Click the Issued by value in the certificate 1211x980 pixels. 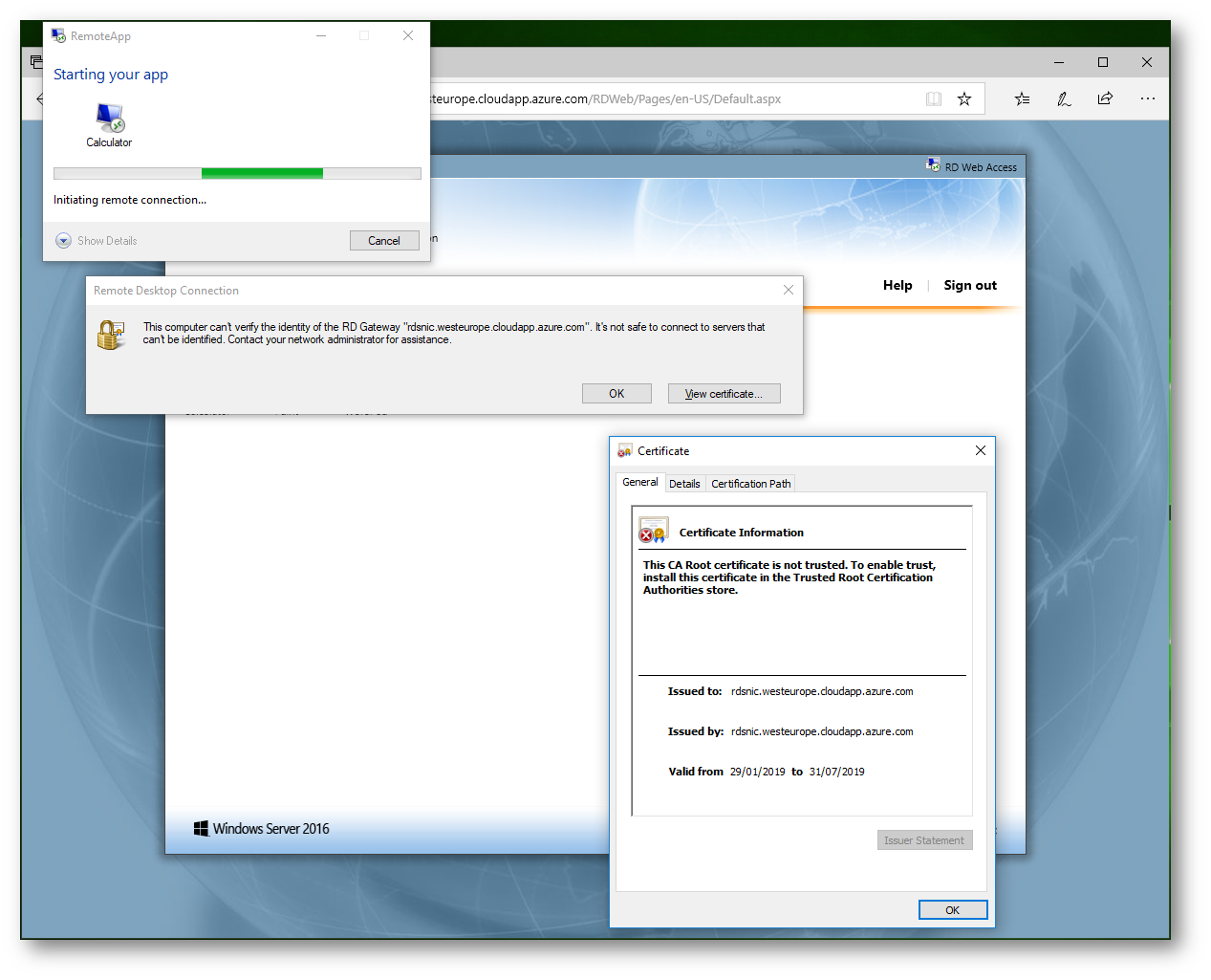pyautogui.click(x=822, y=731)
